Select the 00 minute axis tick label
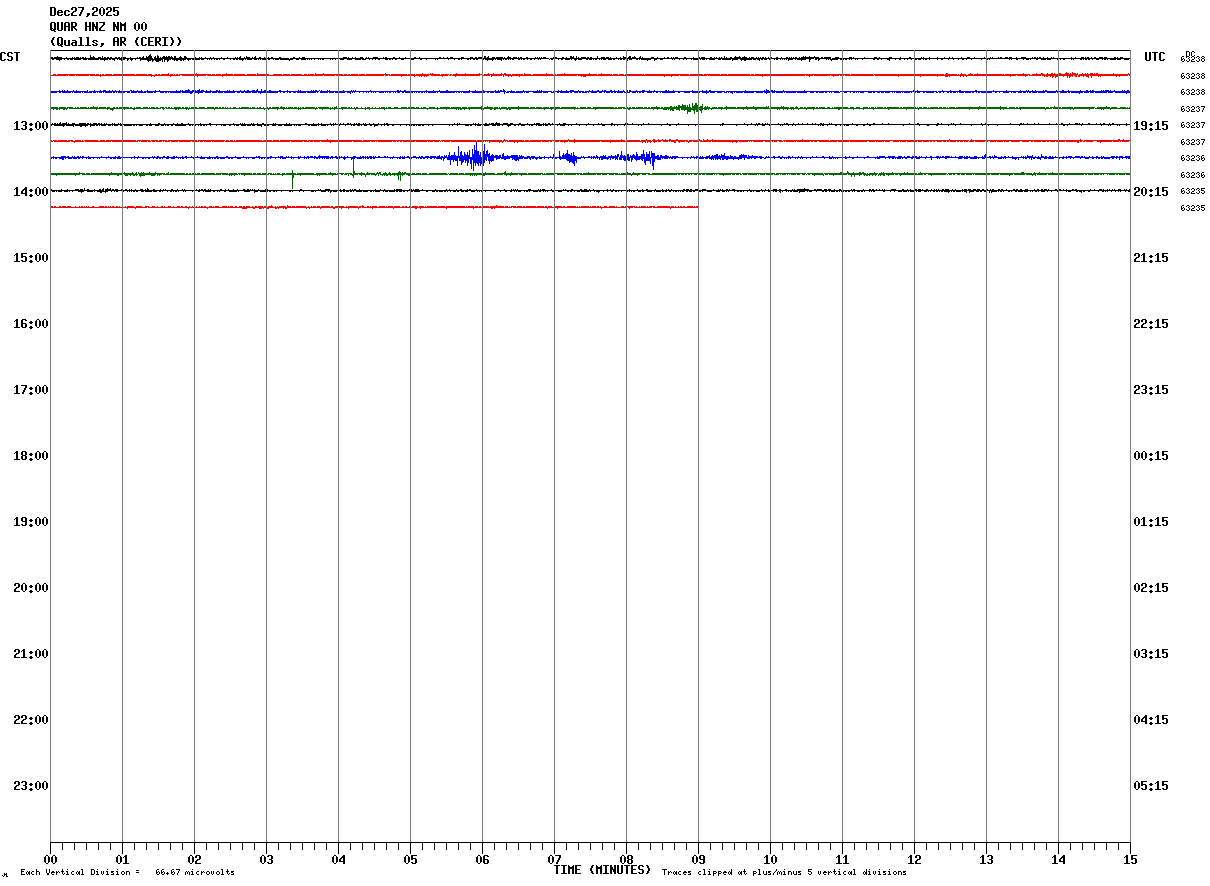Screen dimensions: 1210x886 coord(50,860)
